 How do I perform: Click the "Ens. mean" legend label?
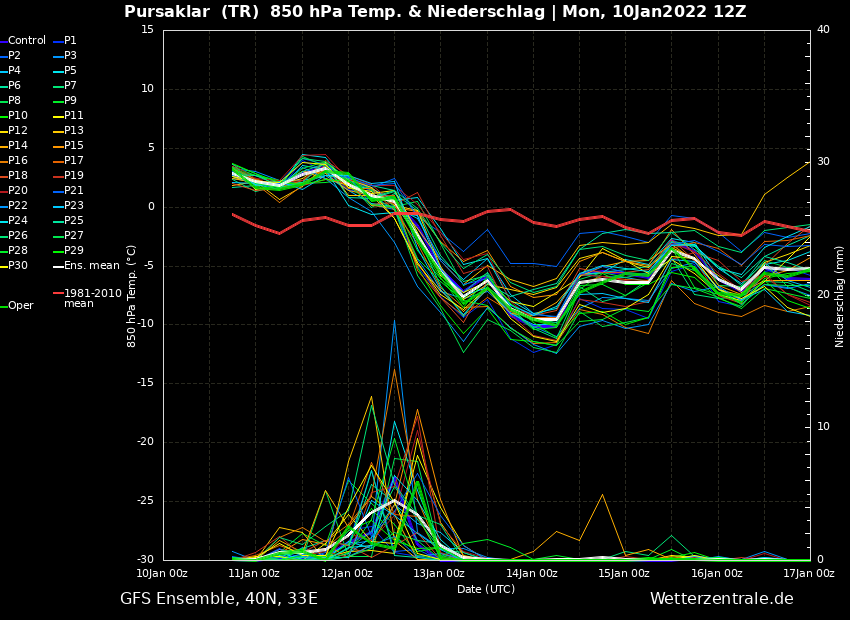(92, 266)
